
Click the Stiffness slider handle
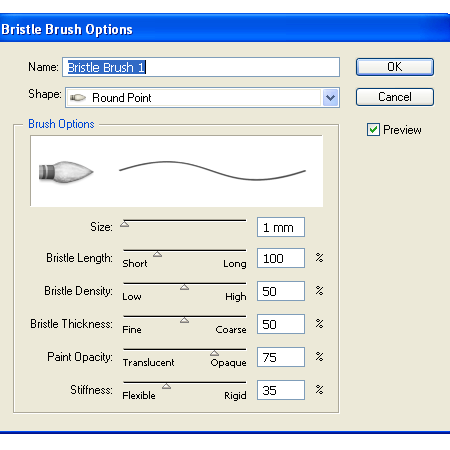(x=166, y=386)
